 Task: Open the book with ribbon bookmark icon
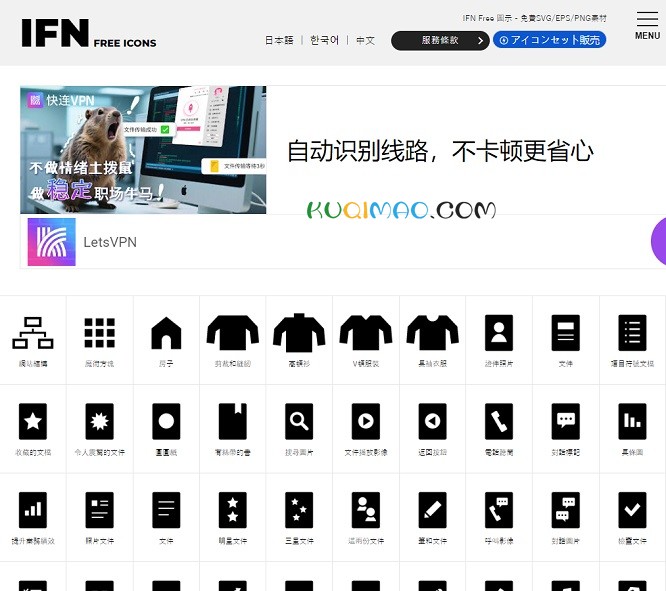click(232, 421)
